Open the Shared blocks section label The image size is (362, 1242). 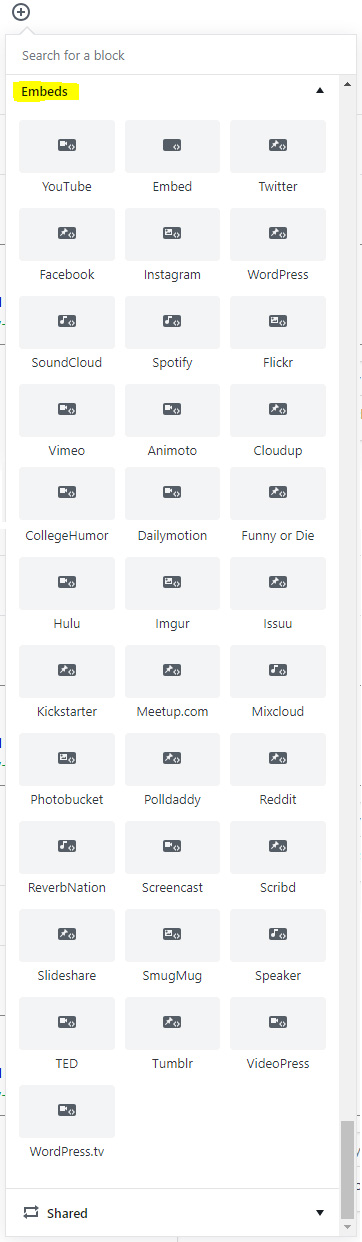(67, 1213)
